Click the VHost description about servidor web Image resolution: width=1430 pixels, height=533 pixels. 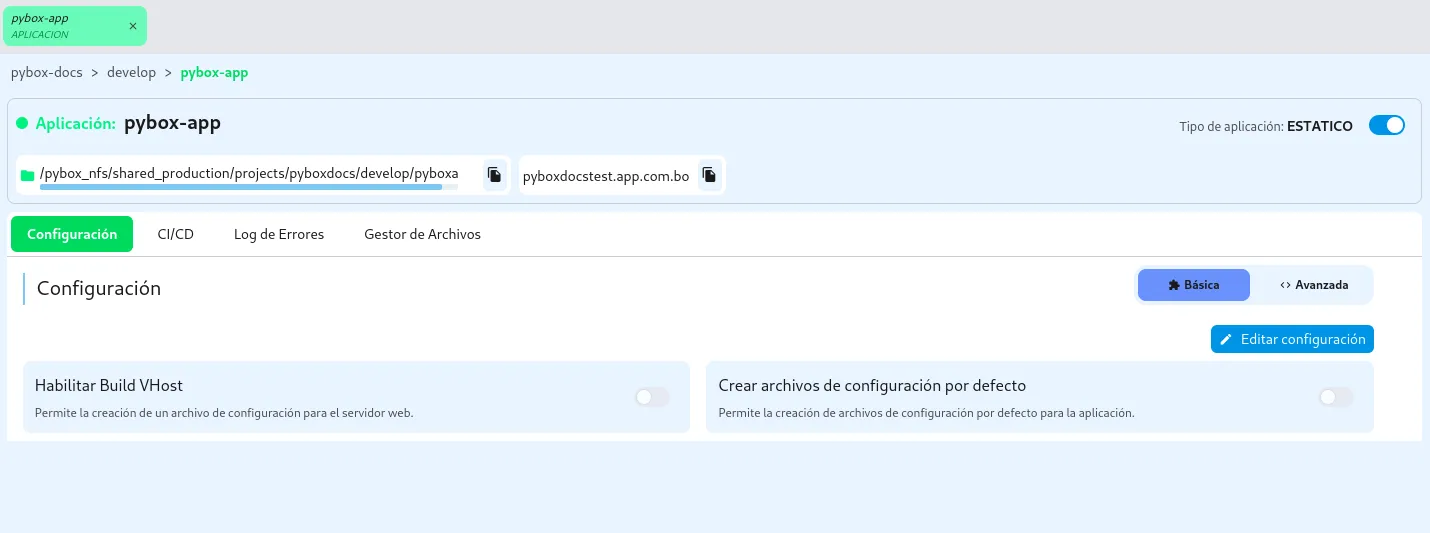(x=224, y=413)
